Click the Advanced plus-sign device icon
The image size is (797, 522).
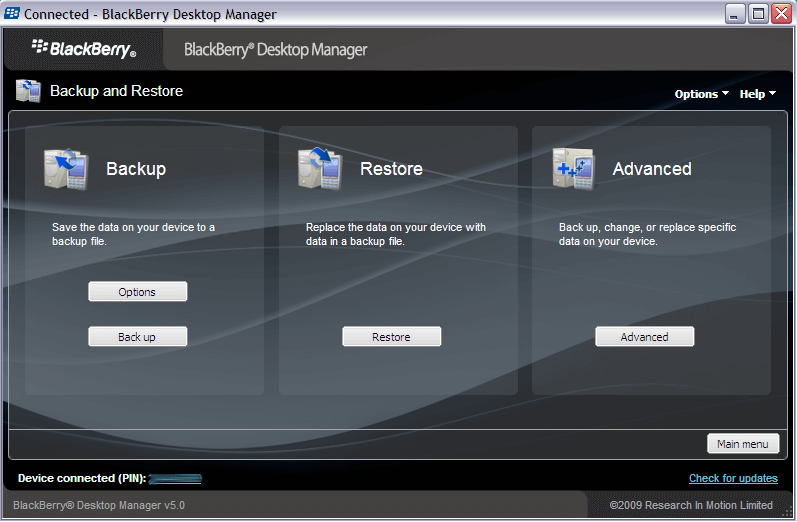573,169
